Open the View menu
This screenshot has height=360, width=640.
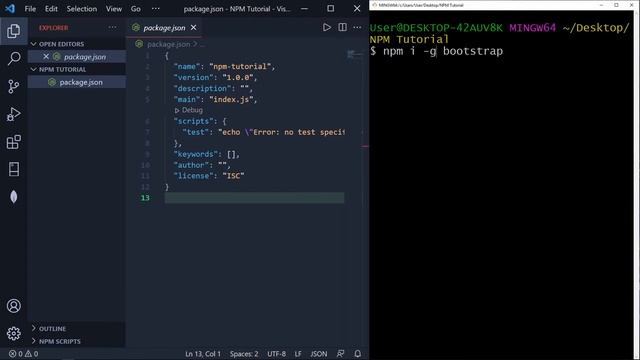pos(113,9)
